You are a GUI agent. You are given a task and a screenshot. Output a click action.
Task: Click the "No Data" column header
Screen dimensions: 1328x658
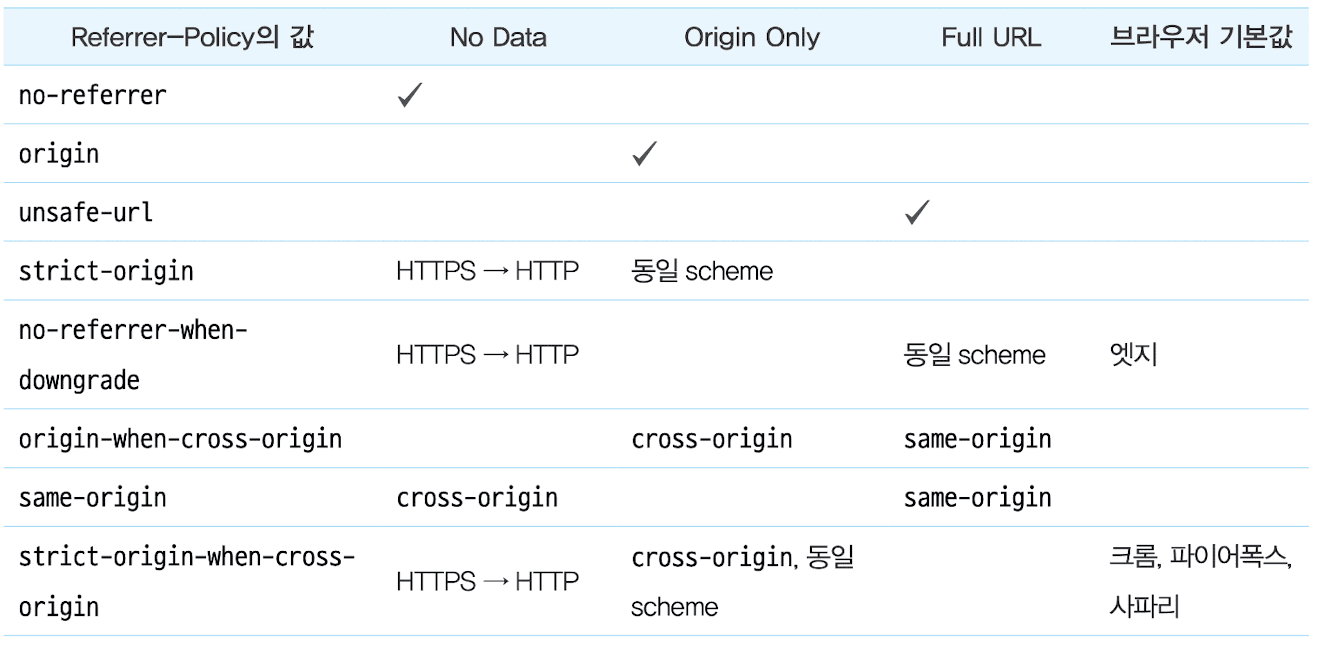pos(498,38)
